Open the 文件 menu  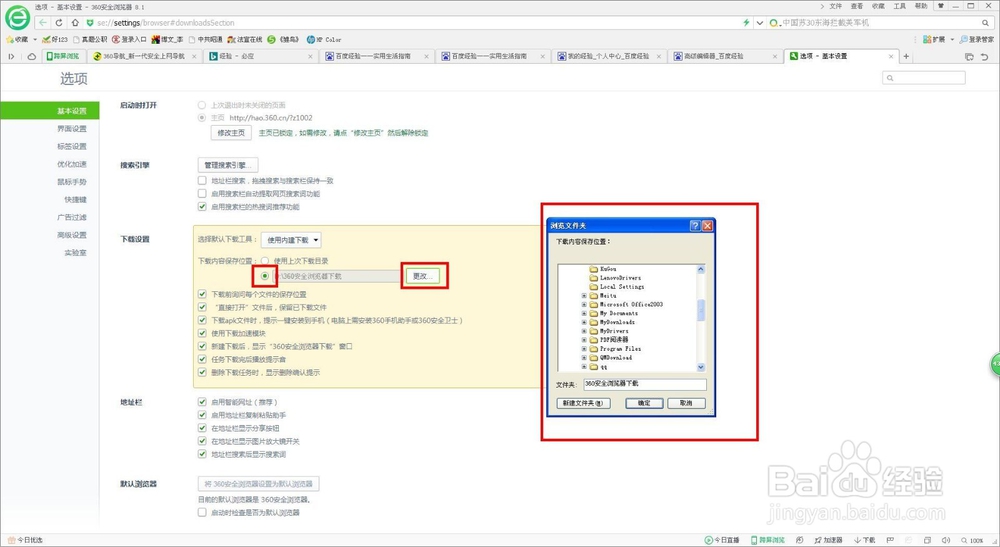[835, 6]
